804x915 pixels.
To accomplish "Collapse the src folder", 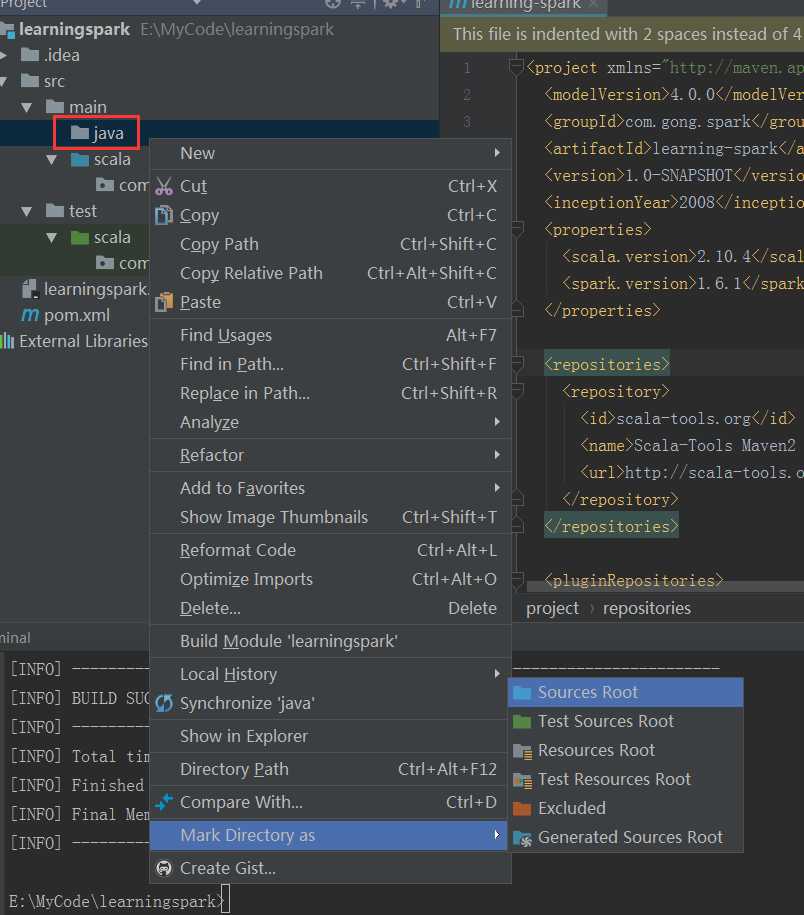I will pyautogui.click(x=4, y=81).
